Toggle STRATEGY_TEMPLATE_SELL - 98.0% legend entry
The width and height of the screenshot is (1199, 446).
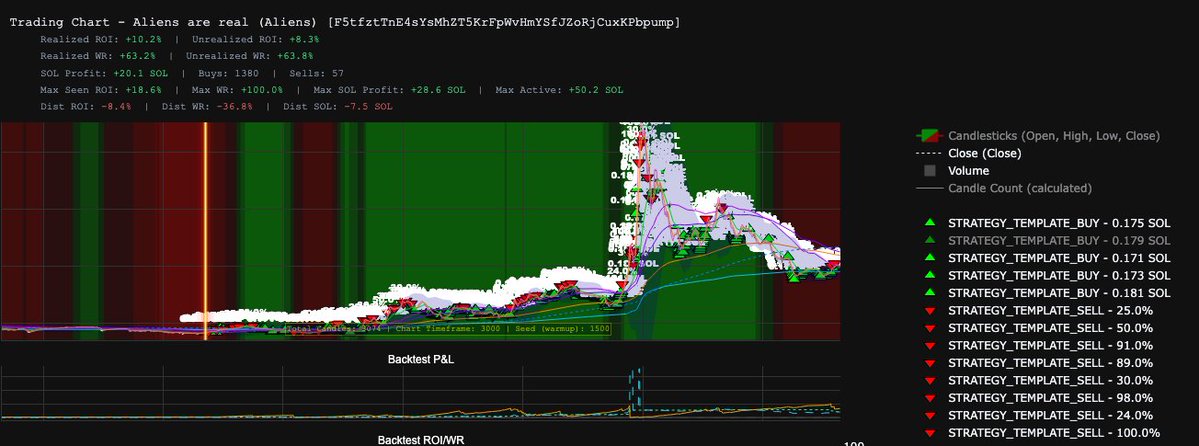point(1050,399)
